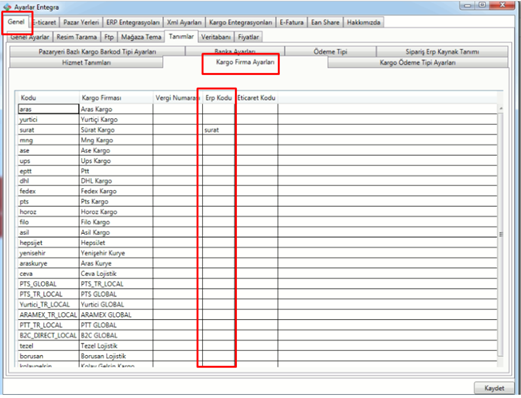The image size is (521, 398).
Task: Click the 'Tezel Lojistik' cell
Action: (116, 346)
